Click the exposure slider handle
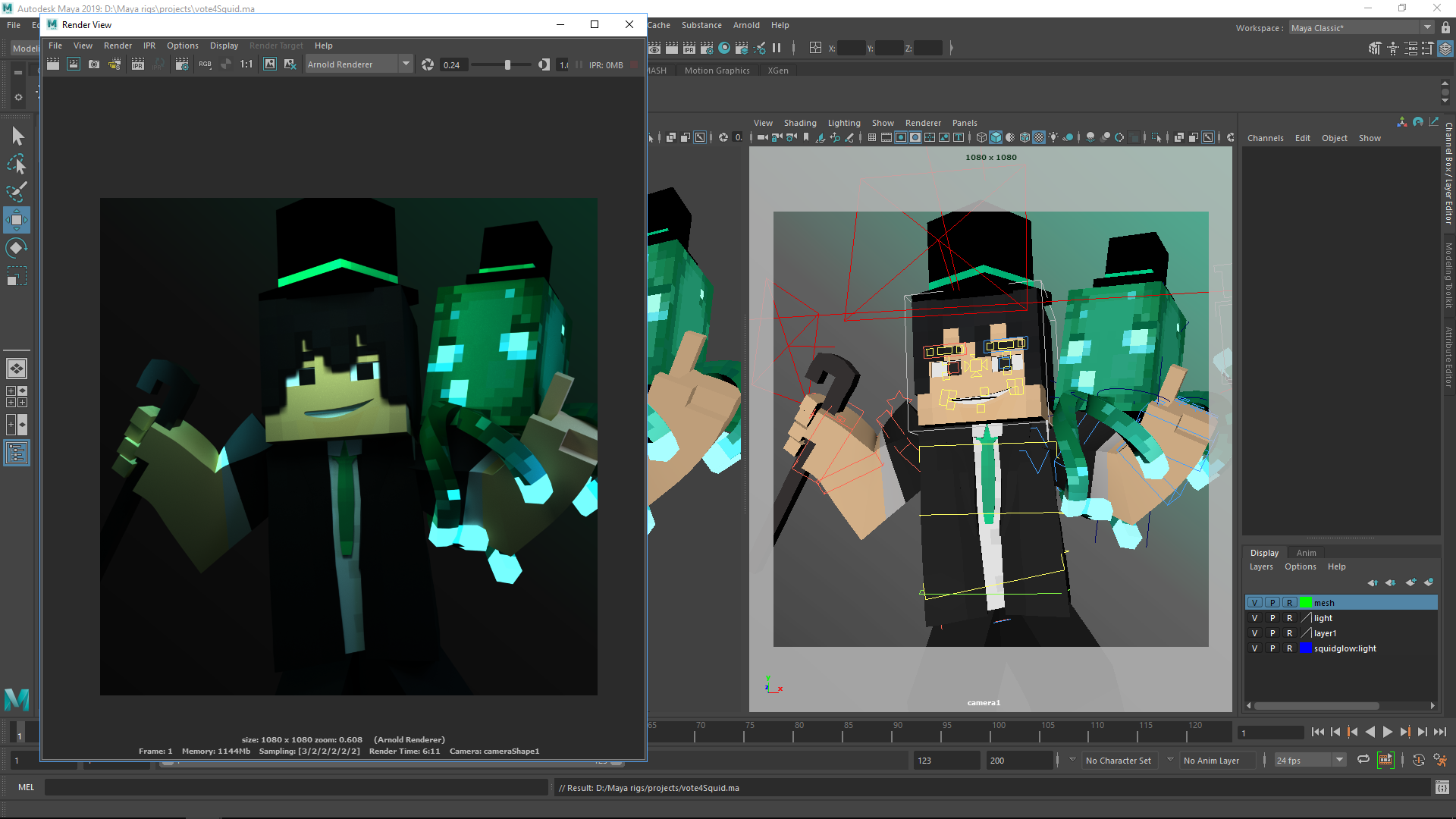Viewport: 1456px width, 819px height. [507, 64]
